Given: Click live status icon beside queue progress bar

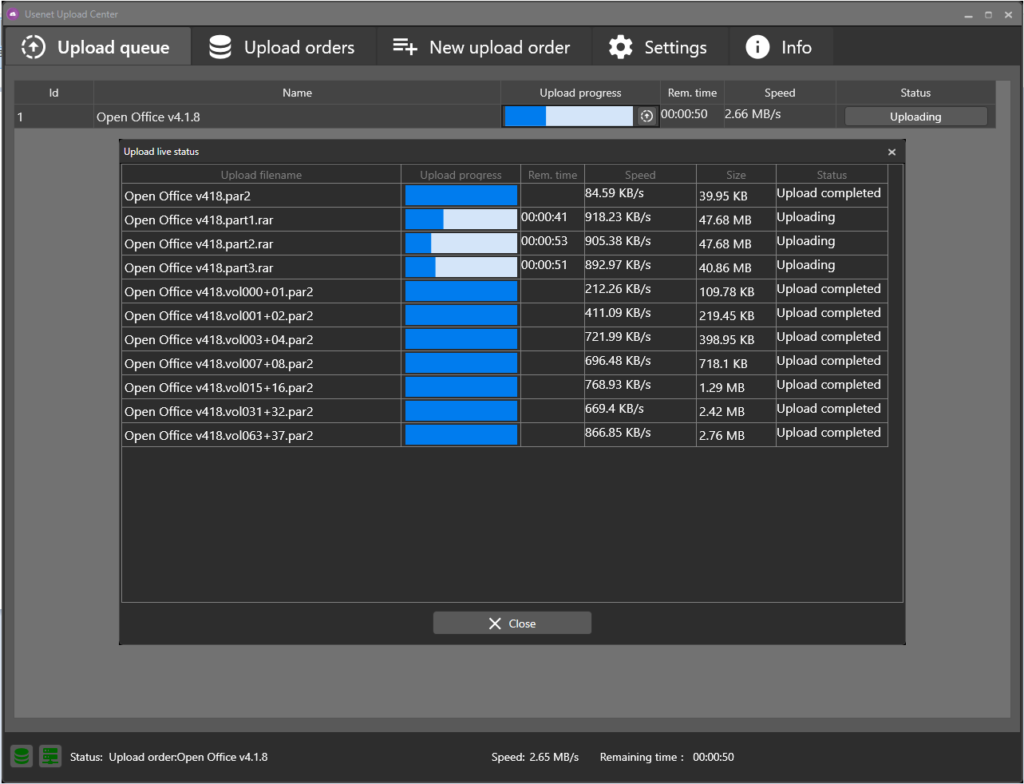Looking at the screenshot, I should tap(647, 116).
